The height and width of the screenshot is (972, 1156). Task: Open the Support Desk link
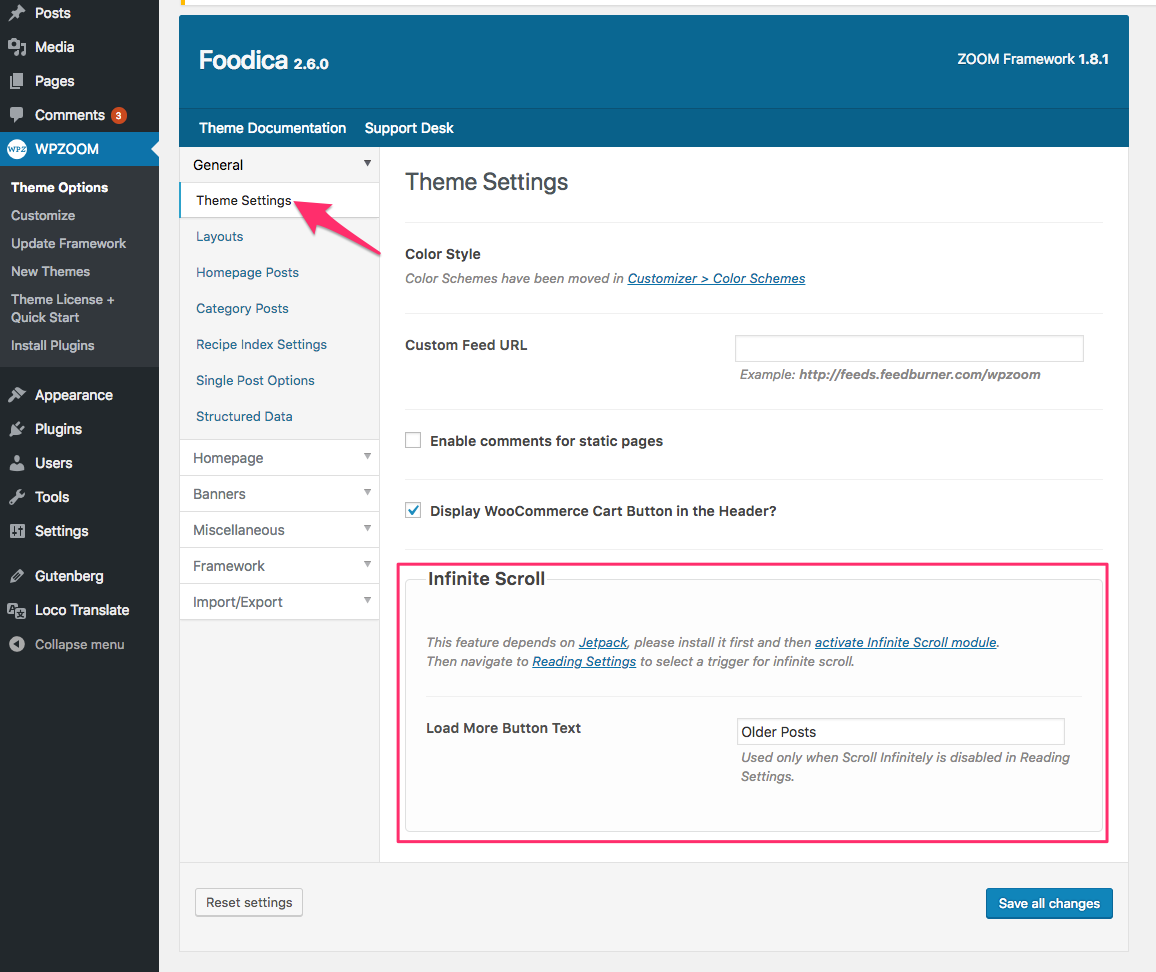(x=409, y=128)
